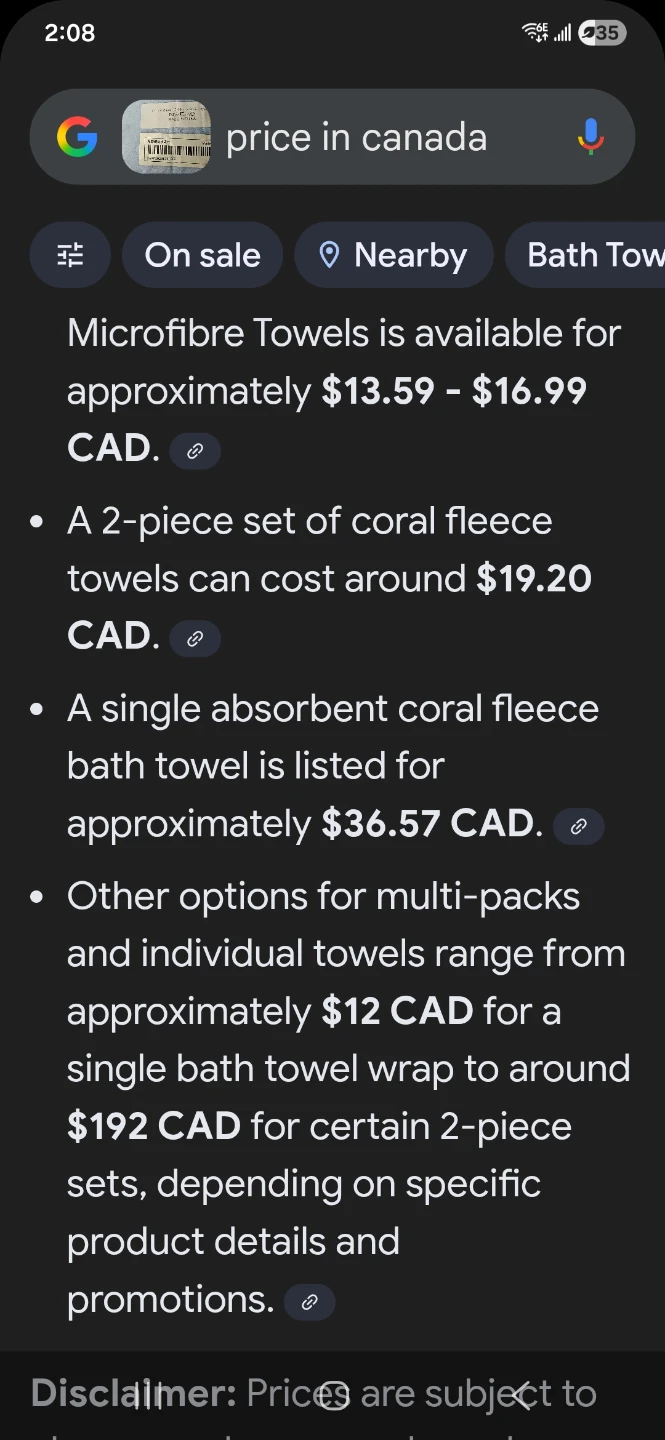Enable the Nearby filter chip
This screenshot has width=665, height=1440.
tap(393, 255)
